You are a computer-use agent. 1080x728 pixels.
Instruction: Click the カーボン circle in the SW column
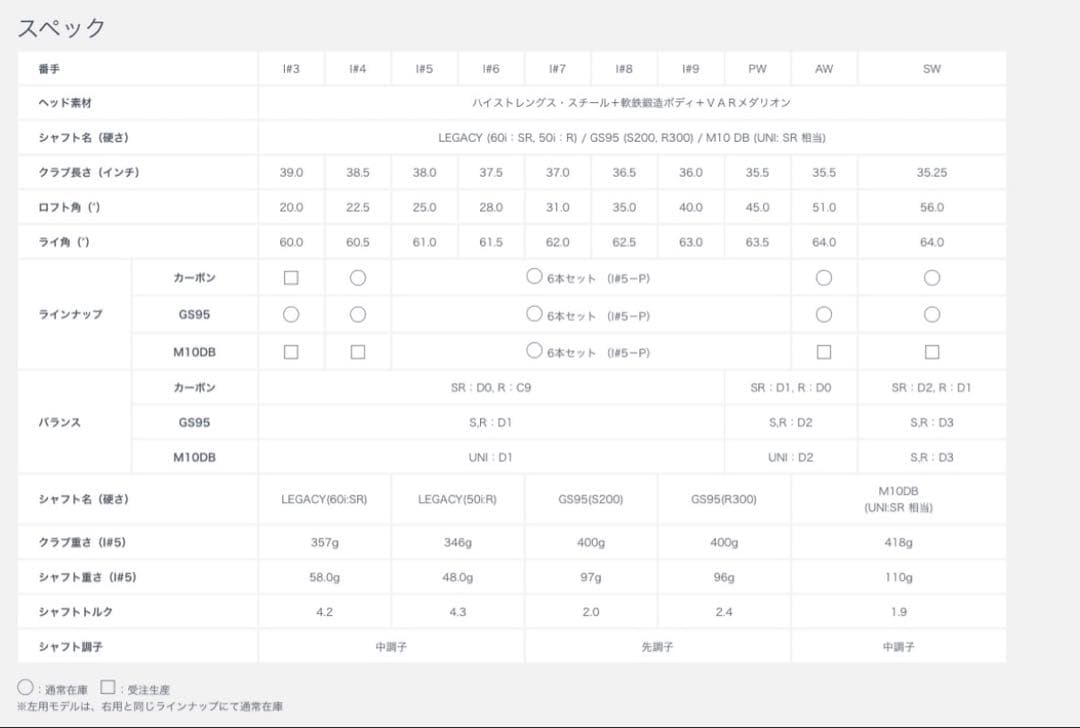932,278
